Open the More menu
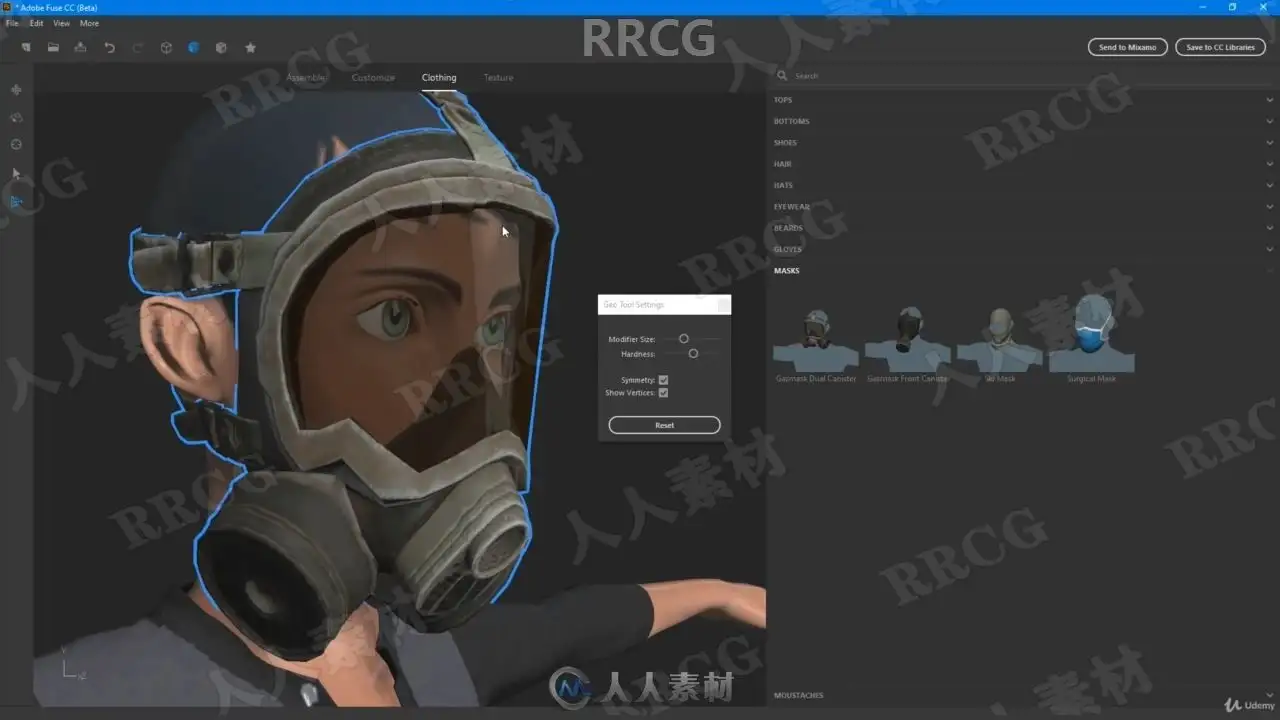 89,23
